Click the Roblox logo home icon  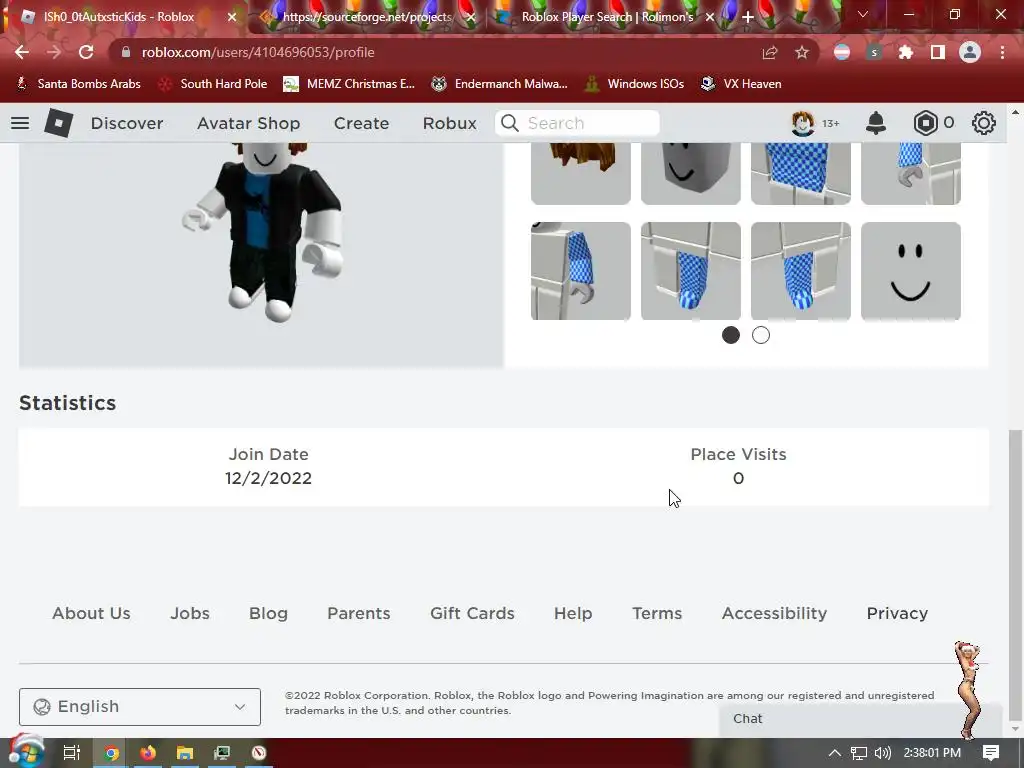click(58, 123)
